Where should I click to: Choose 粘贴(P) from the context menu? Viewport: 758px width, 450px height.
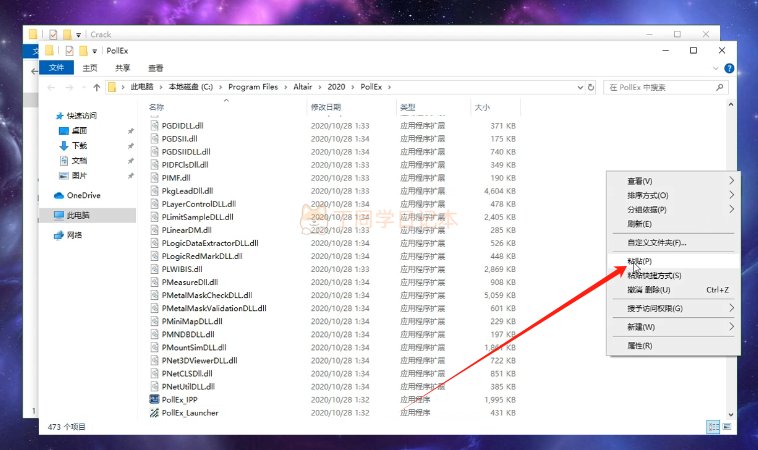point(673,261)
